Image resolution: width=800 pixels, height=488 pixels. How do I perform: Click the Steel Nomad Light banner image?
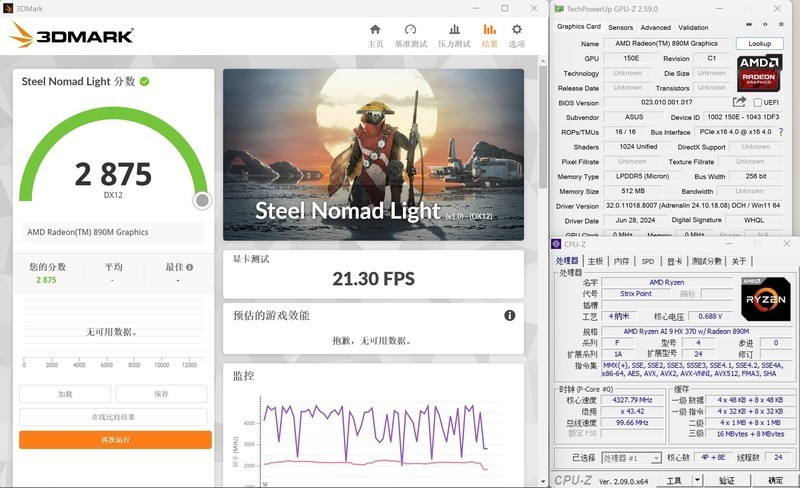(x=373, y=155)
